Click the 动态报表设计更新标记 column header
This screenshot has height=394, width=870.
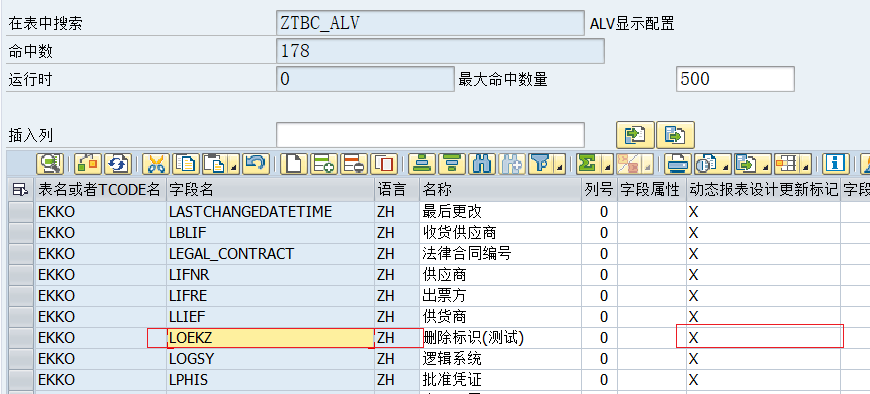(763, 190)
